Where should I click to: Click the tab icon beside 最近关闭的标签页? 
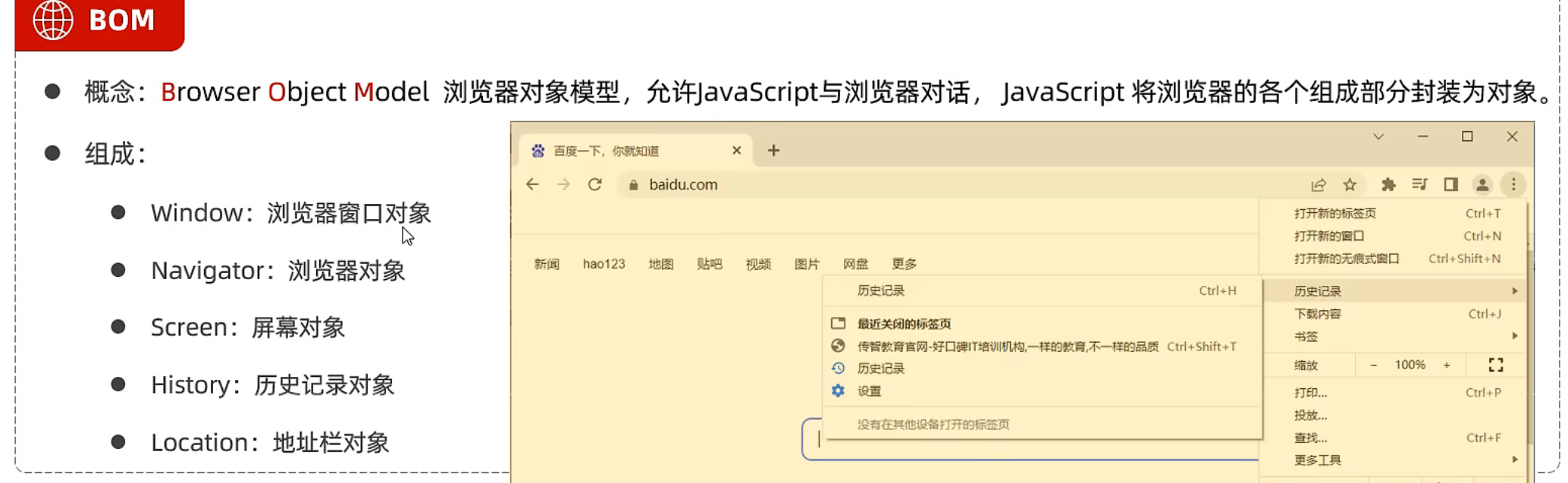coord(838,323)
